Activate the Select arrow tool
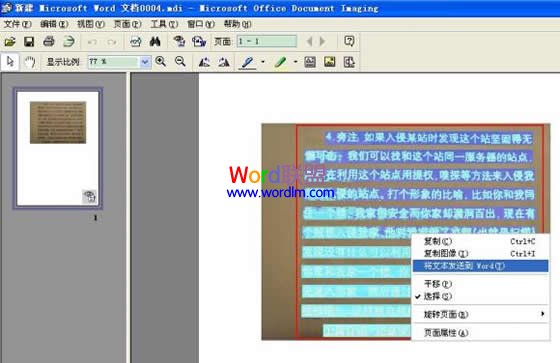Image resolution: width=560 pixels, height=363 pixels. pos(10,62)
